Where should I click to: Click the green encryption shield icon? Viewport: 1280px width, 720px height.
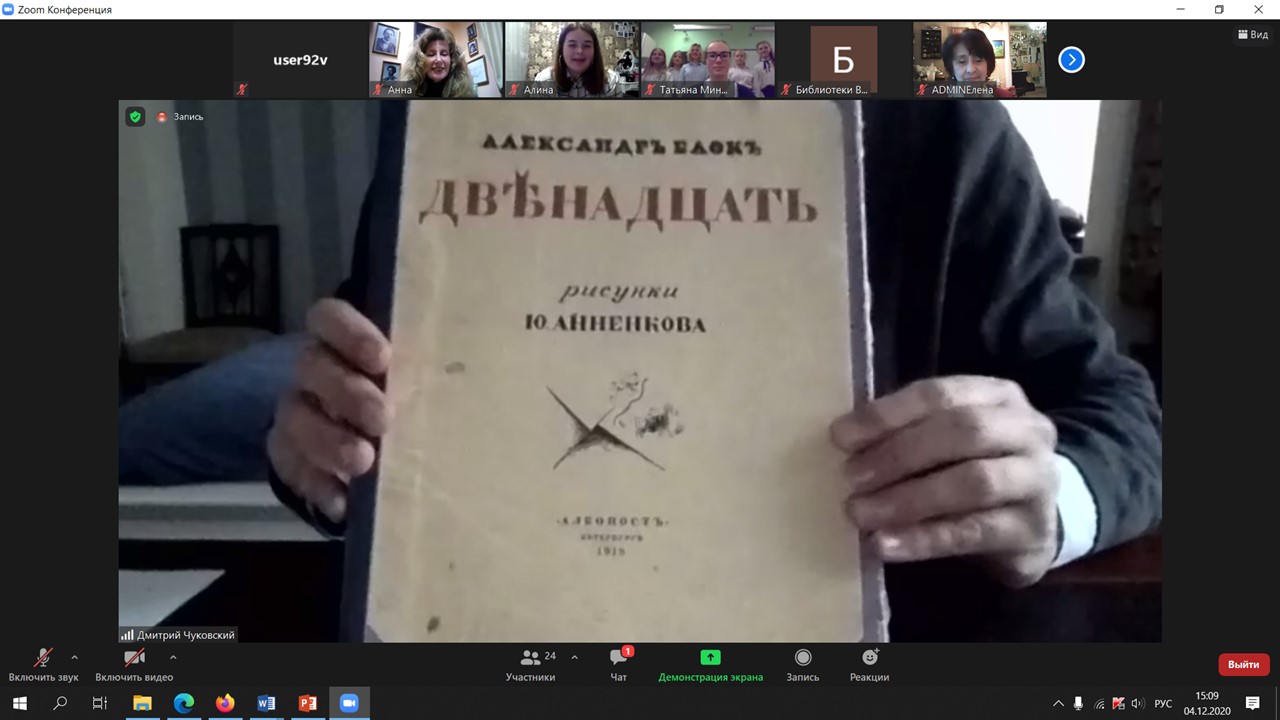(x=135, y=117)
